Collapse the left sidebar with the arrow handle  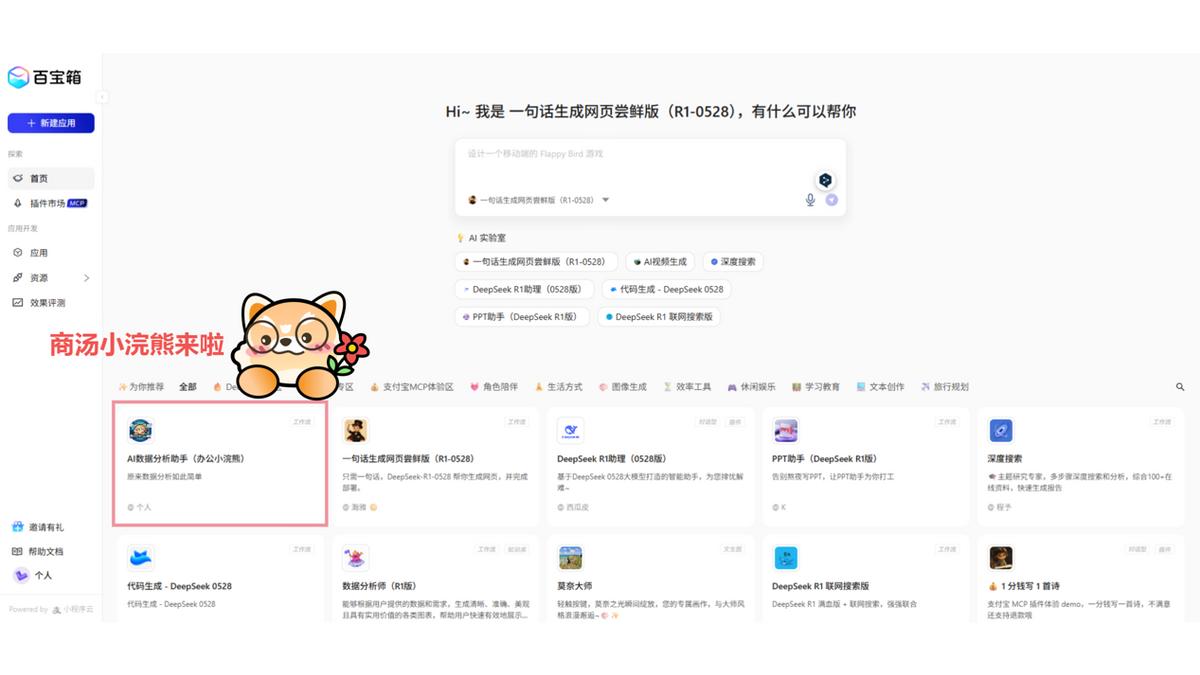click(x=102, y=97)
